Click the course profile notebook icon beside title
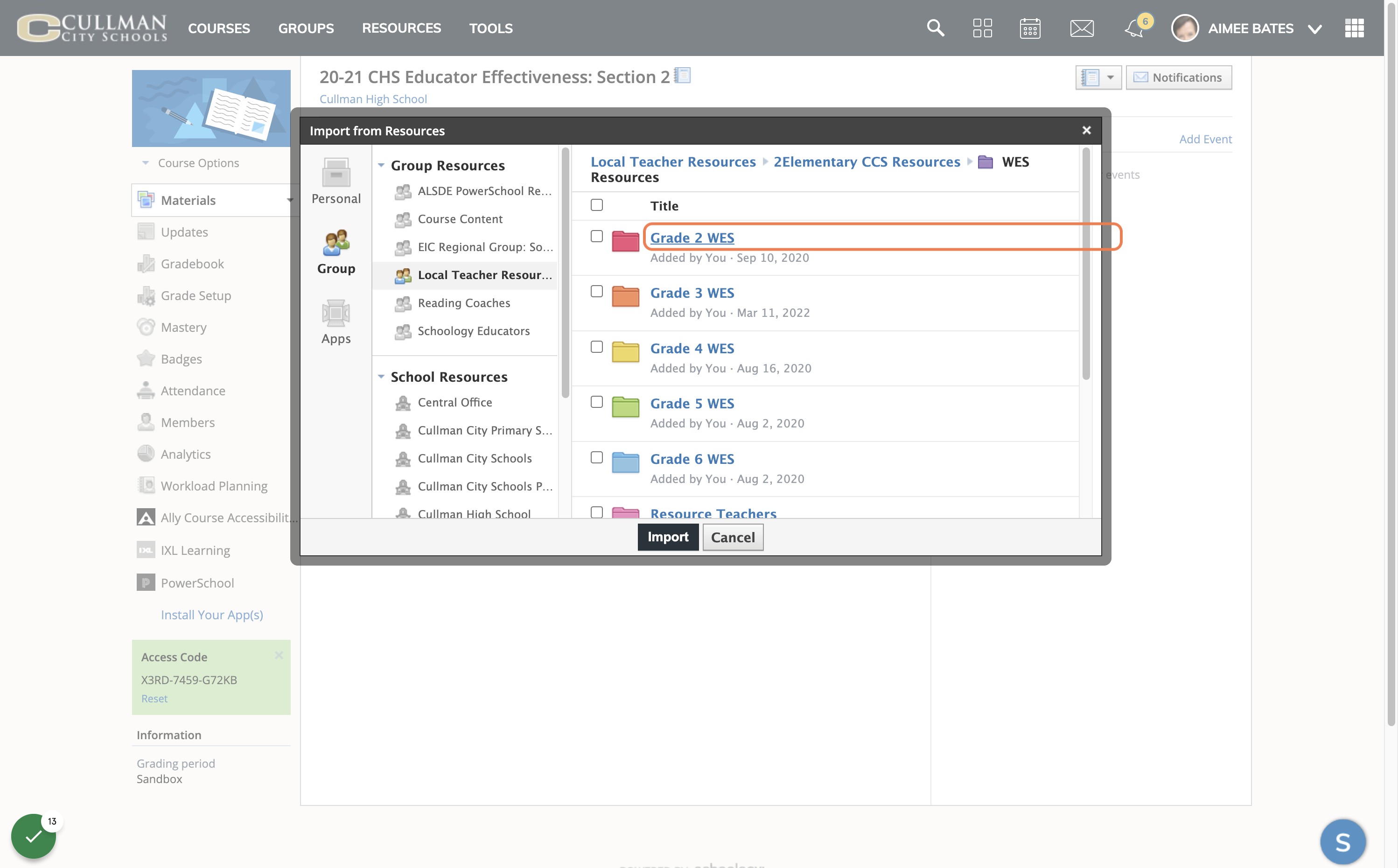 tap(682, 75)
